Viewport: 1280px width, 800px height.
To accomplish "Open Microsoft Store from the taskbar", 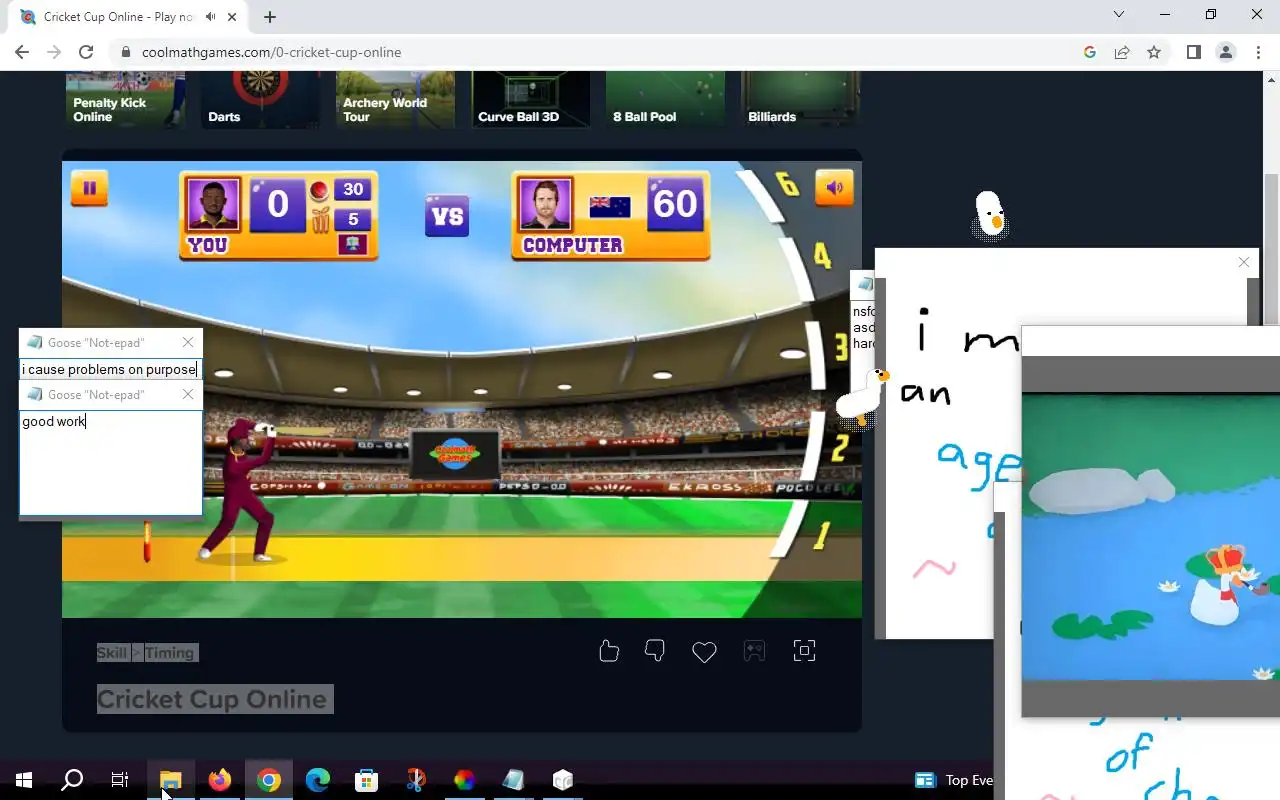I will [x=366, y=780].
